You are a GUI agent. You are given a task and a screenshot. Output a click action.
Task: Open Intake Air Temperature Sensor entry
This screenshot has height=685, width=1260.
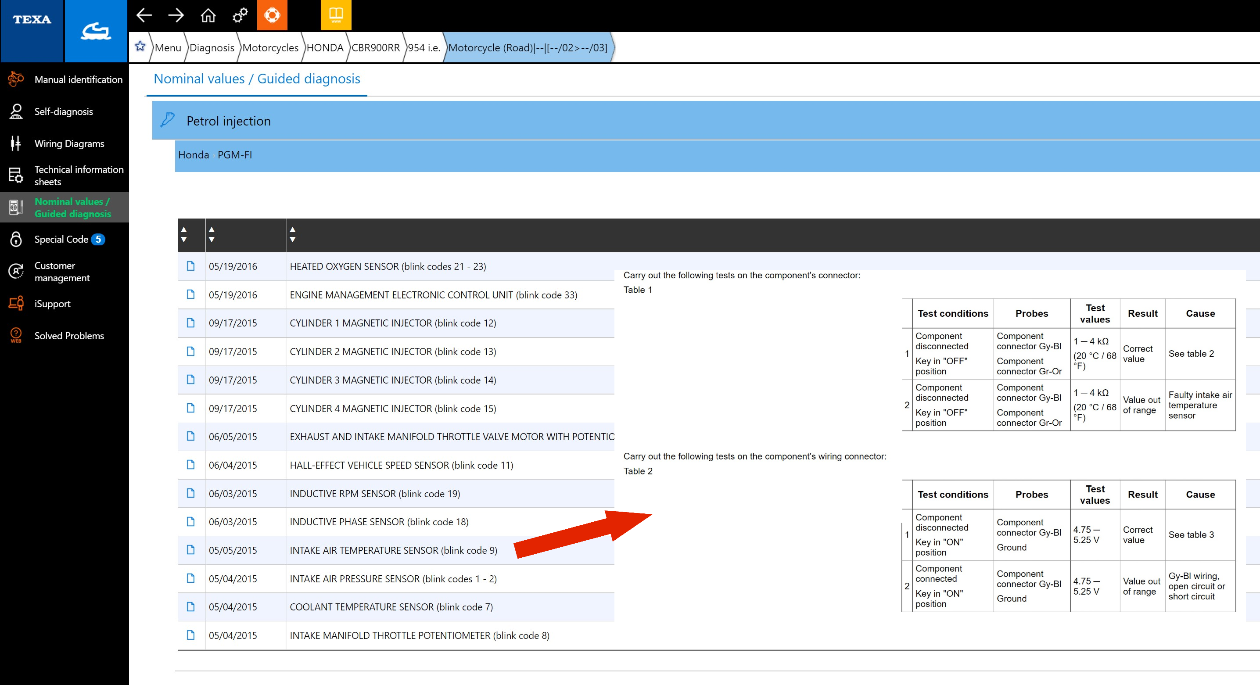(x=394, y=550)
